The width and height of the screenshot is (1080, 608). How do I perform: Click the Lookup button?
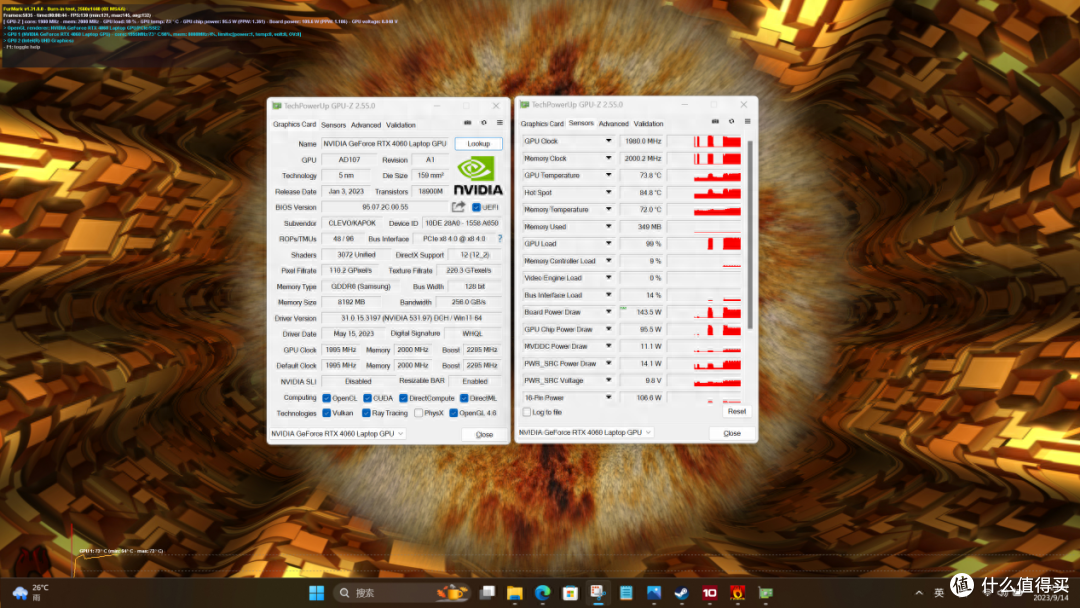point(479,144)
